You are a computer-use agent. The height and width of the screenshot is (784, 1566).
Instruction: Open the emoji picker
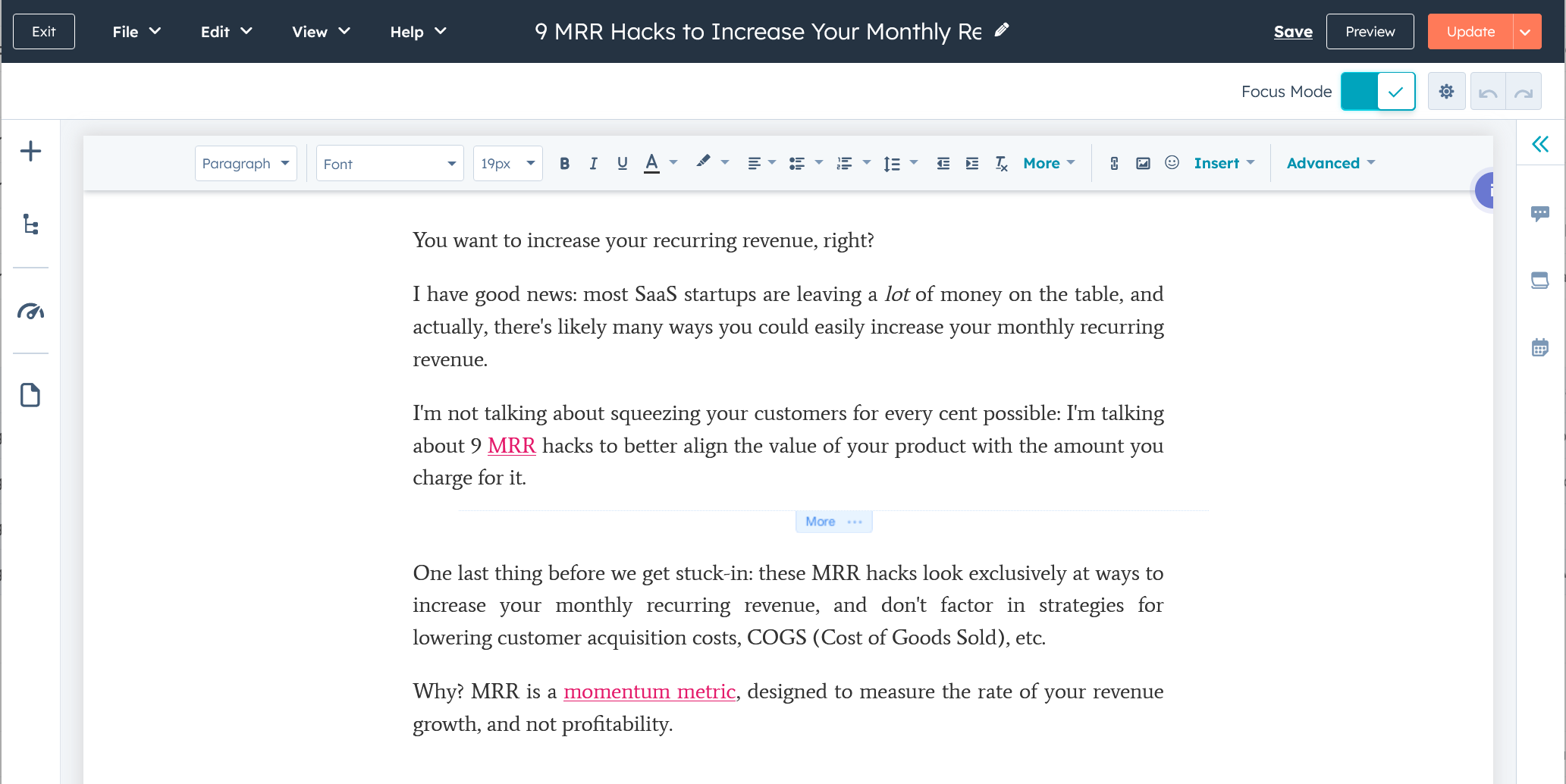(x=1172, y=162)
